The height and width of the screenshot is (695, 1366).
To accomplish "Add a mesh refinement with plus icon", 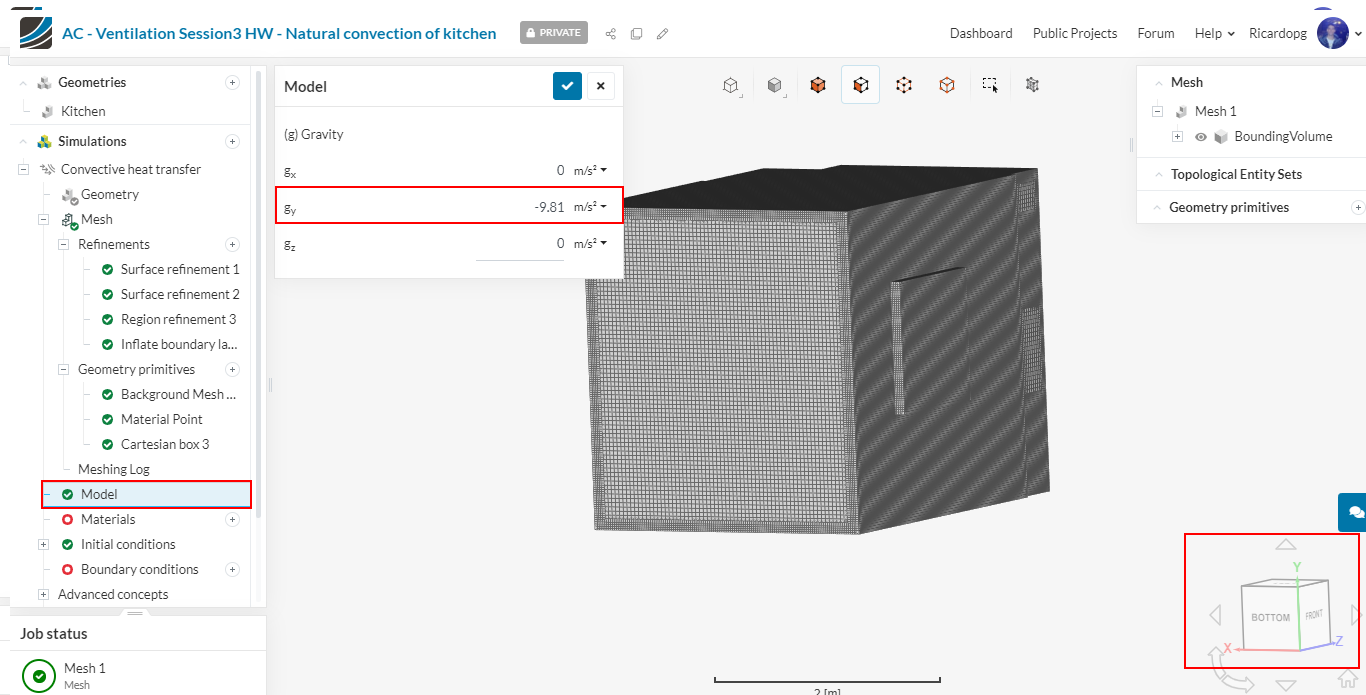I will tap(232, 245).
